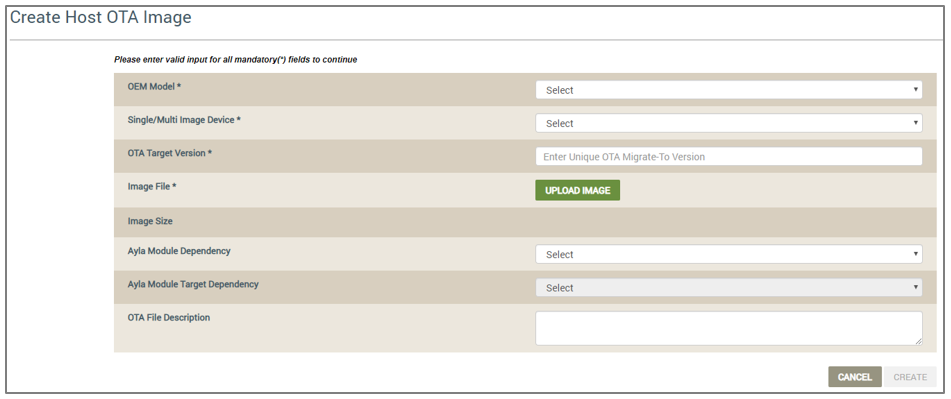Focus the OTA Target Version input field
Viewport: 951px width, 399px height.
pyautogui.click(x=728, y=156)
